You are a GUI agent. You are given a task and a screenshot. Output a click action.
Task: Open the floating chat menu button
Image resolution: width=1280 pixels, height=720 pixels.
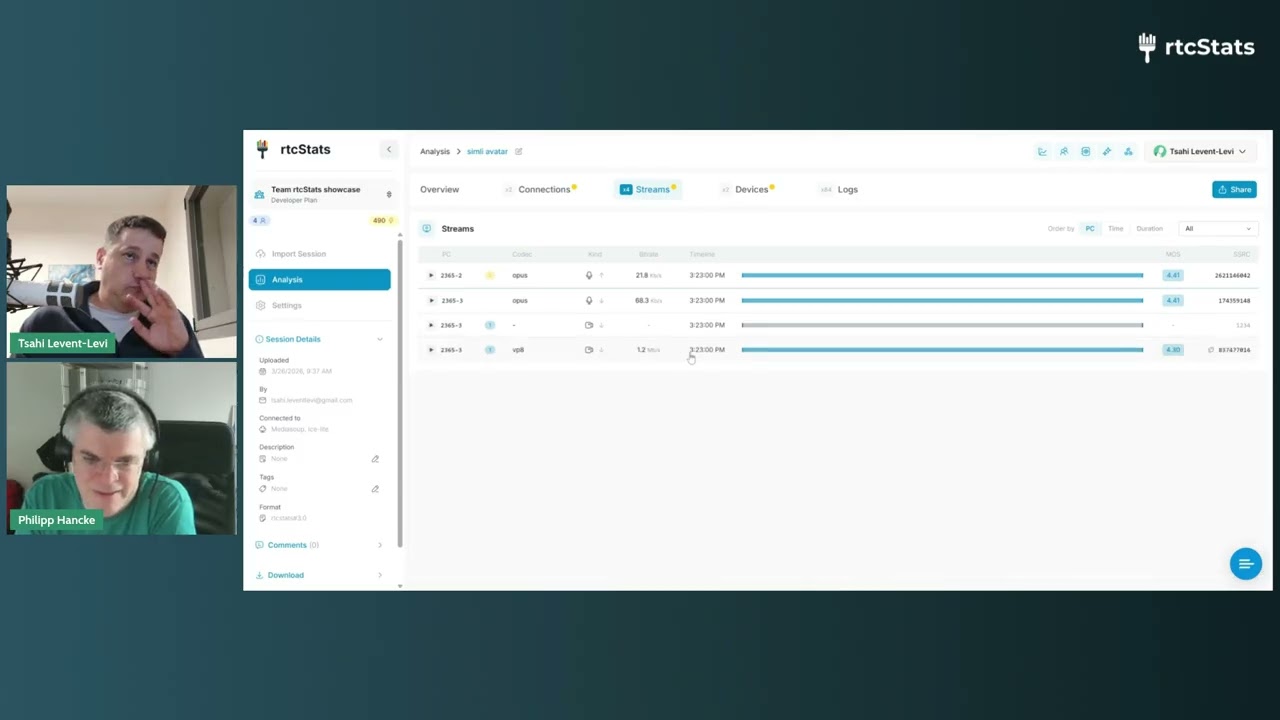coord(1246,564)
